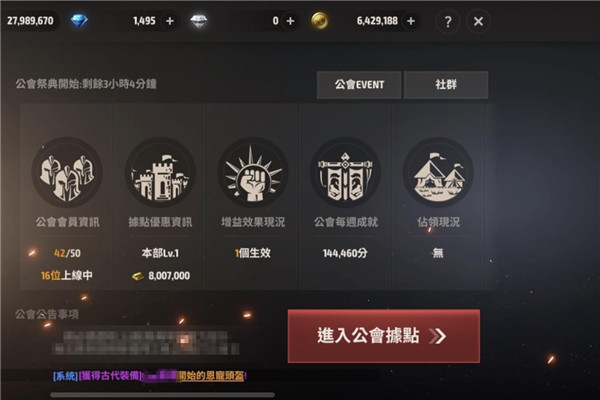Screen dimensions: 600x400
Task: Open the 佔領現況 tent icon
Action: (x=438, y=173)
